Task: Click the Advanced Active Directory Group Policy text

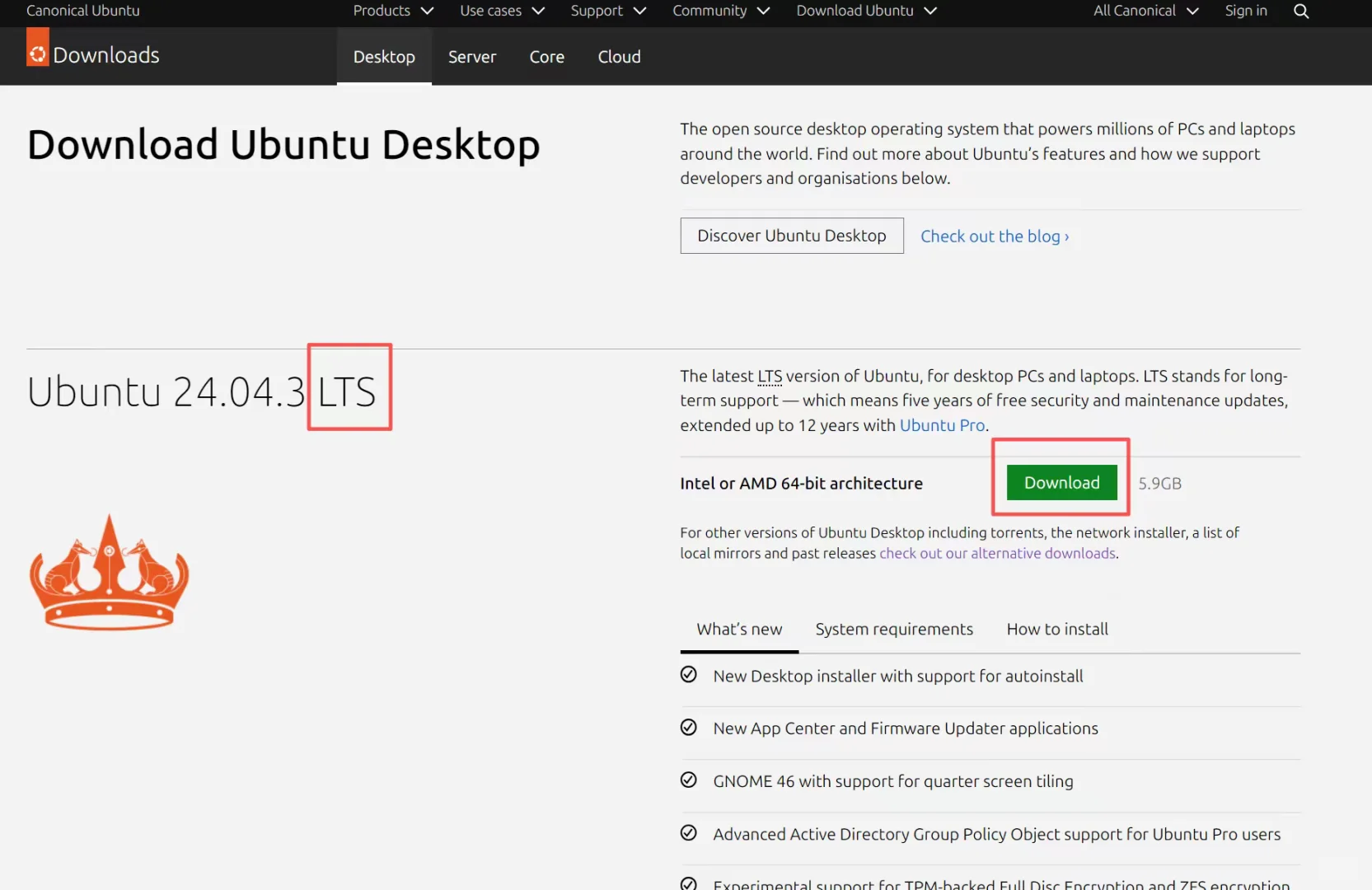Action: 997,834
